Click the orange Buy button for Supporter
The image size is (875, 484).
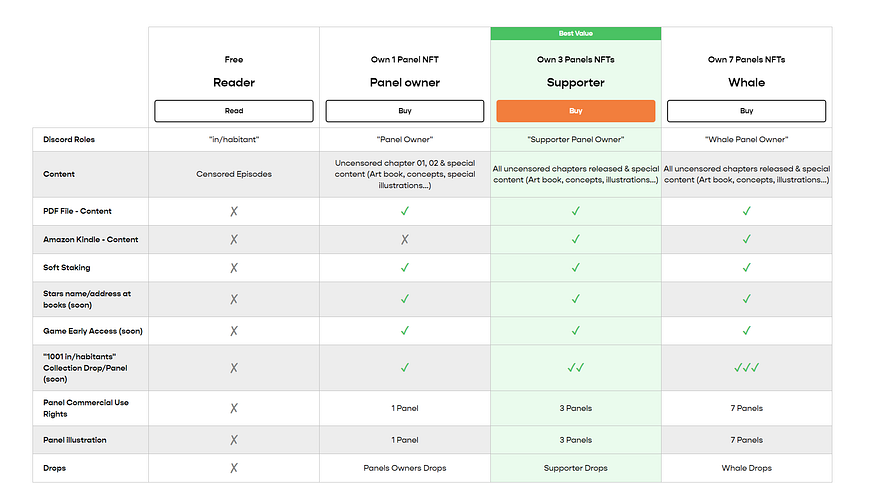(x=575, y=111)
